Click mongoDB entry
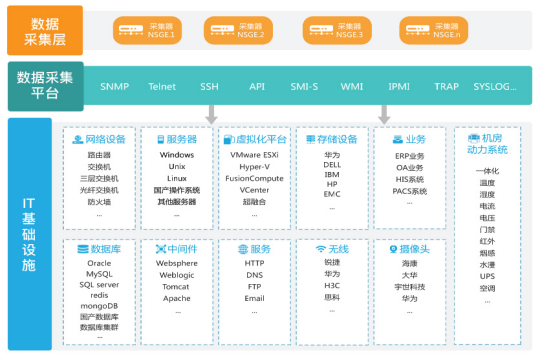 pos(99,306)
